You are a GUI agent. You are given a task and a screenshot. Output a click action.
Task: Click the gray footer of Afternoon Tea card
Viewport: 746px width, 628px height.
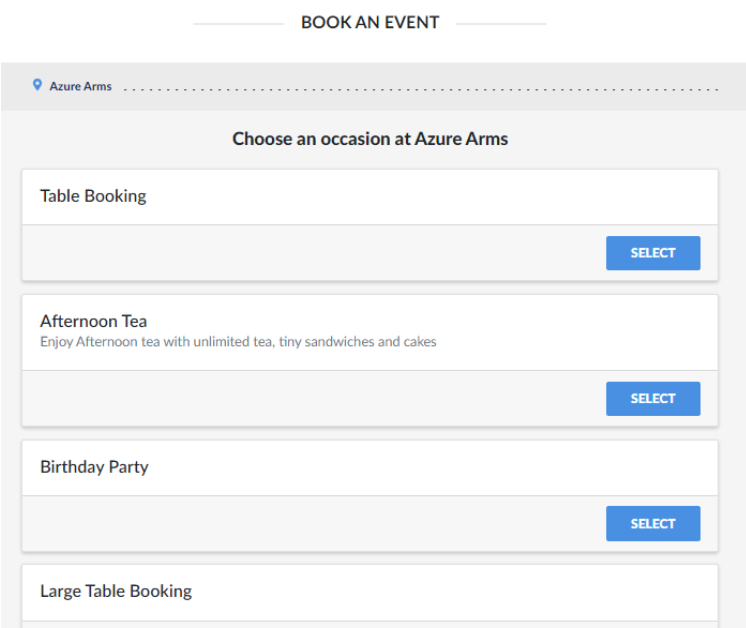tap(300, 398)
